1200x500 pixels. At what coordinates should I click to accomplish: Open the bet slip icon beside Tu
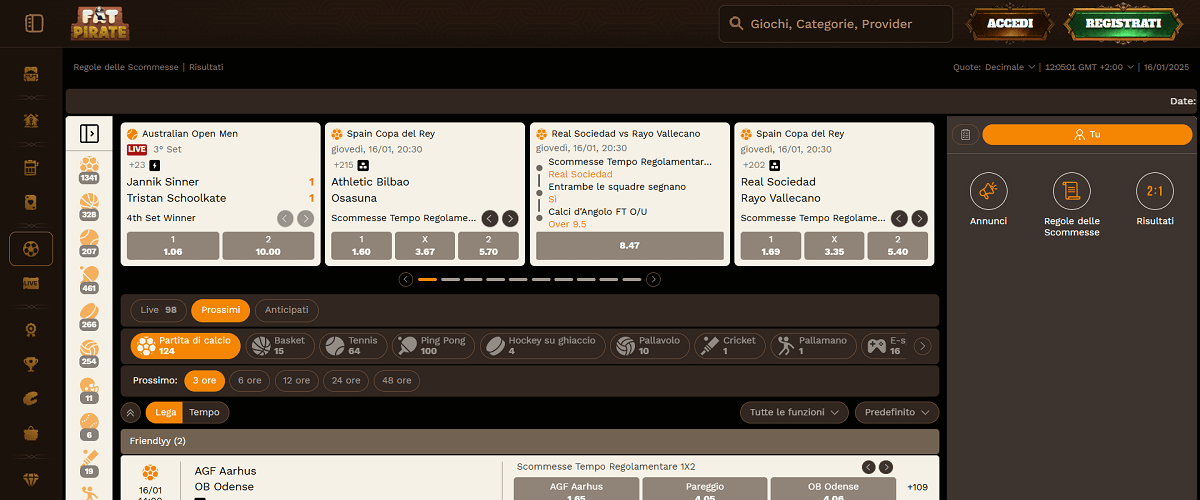(965, 134)
